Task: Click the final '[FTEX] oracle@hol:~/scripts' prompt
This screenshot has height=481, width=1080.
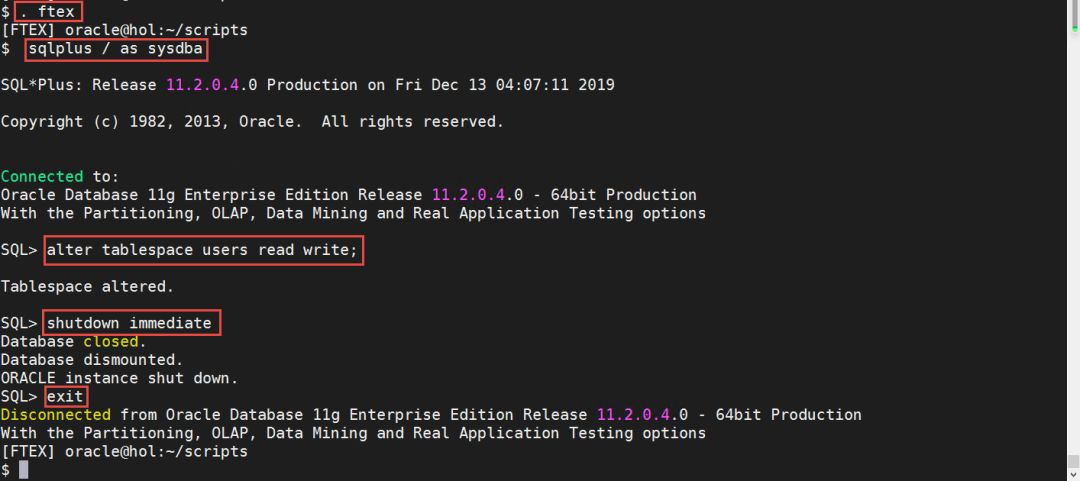Action: 124,451
